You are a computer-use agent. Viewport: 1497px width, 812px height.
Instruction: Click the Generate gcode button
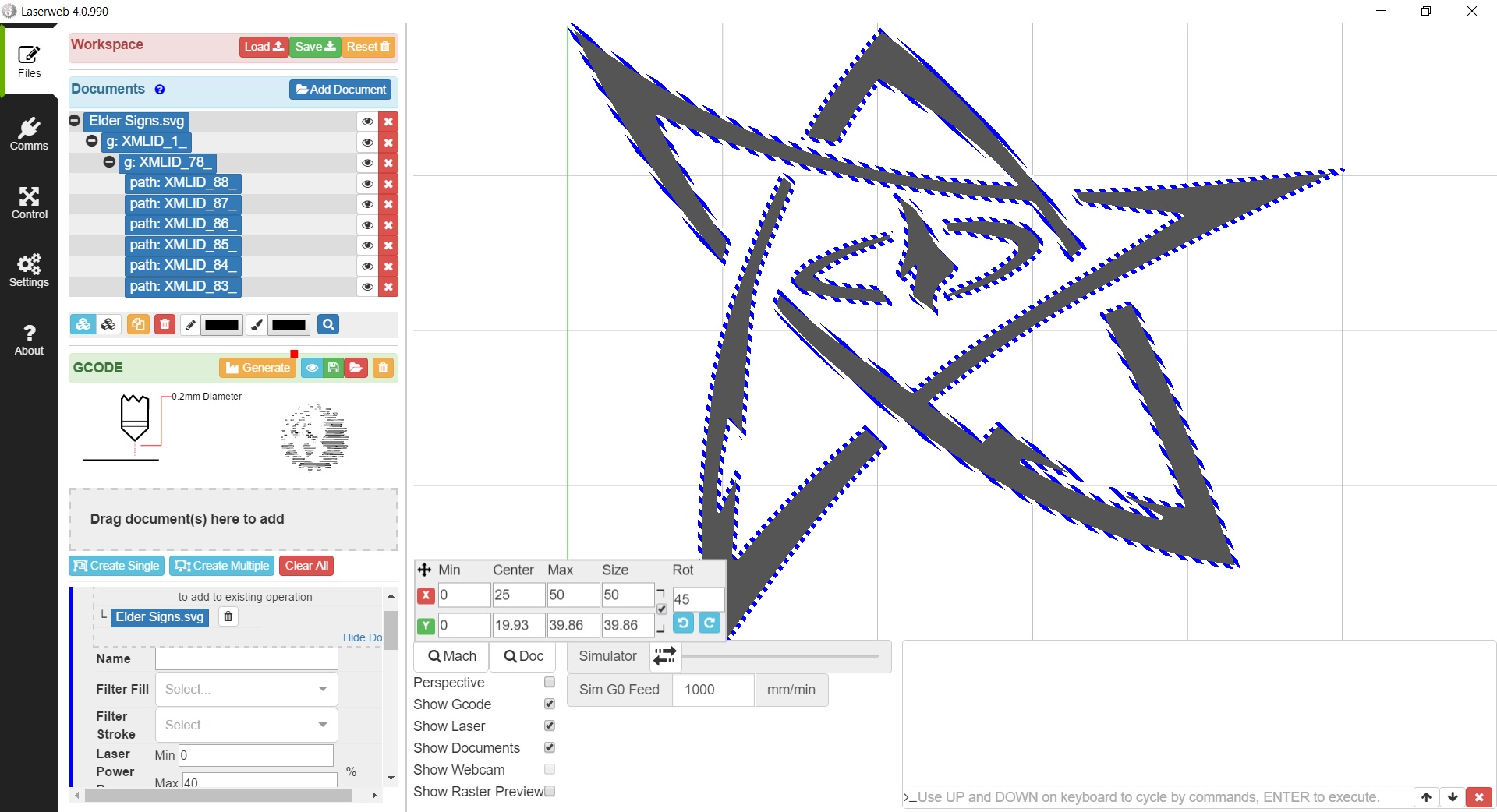coord(257,368)
